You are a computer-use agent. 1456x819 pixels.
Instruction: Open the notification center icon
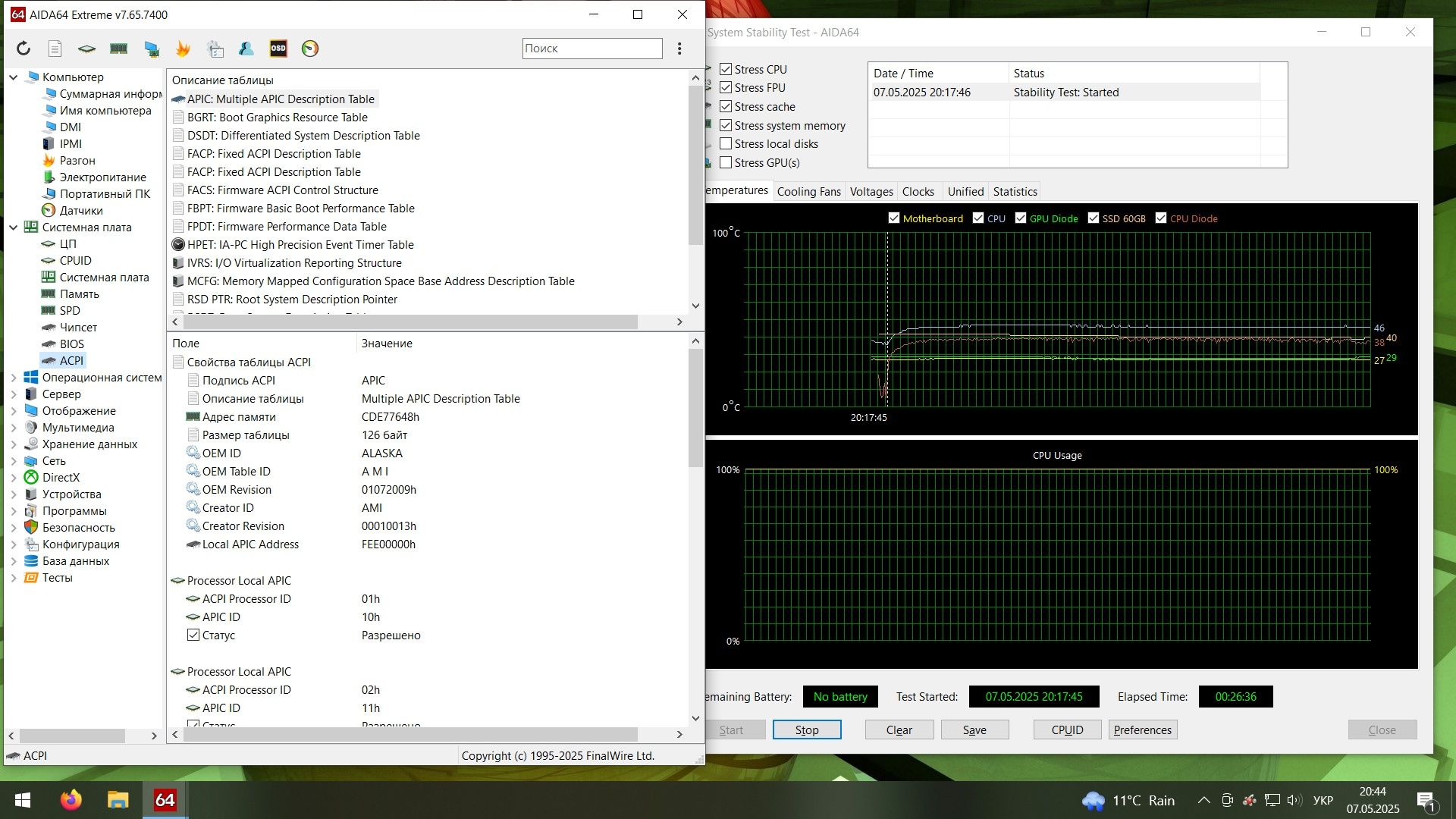(1425, 800)
